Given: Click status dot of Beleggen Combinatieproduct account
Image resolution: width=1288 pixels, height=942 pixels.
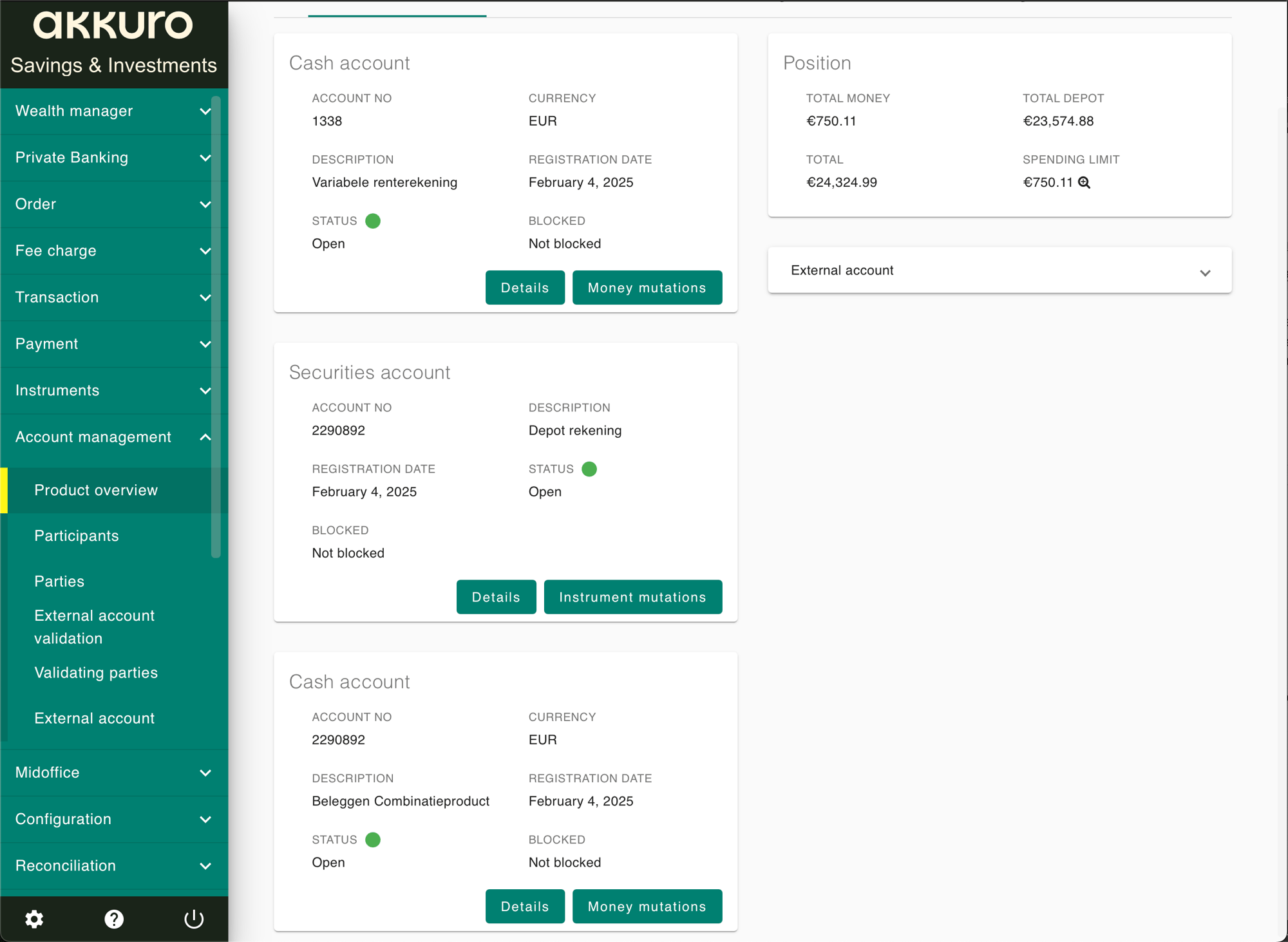Looking at the screenshot, I should (373, 840).
